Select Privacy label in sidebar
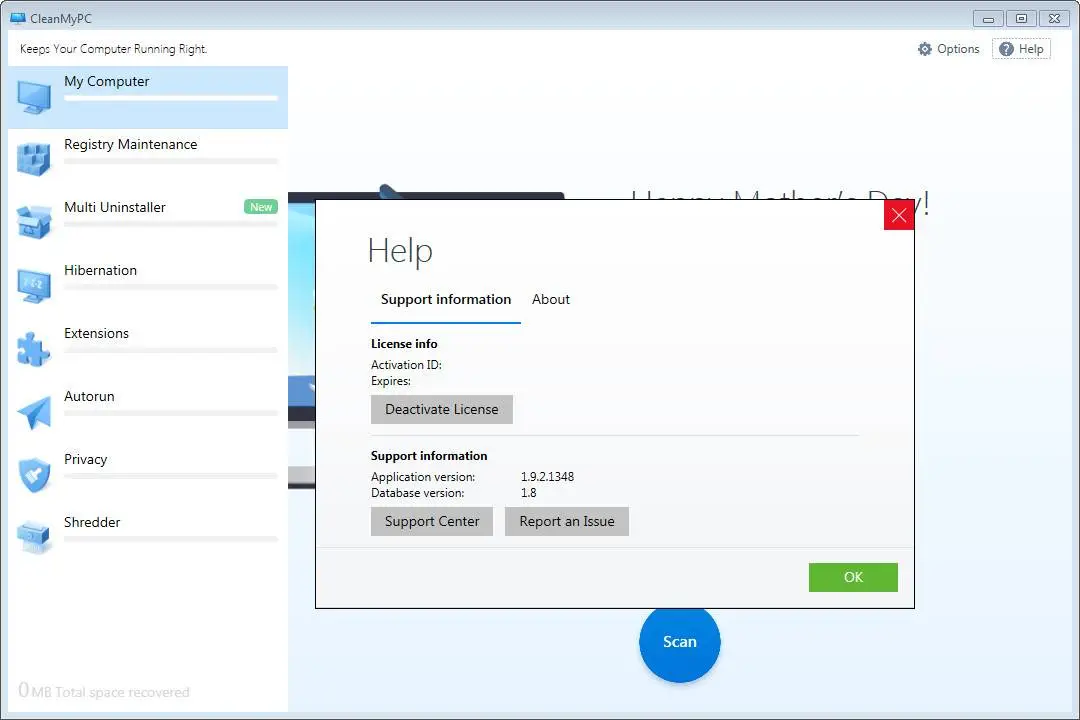The width and height of the screenshot is (1080, 720). tap(85, 460)
